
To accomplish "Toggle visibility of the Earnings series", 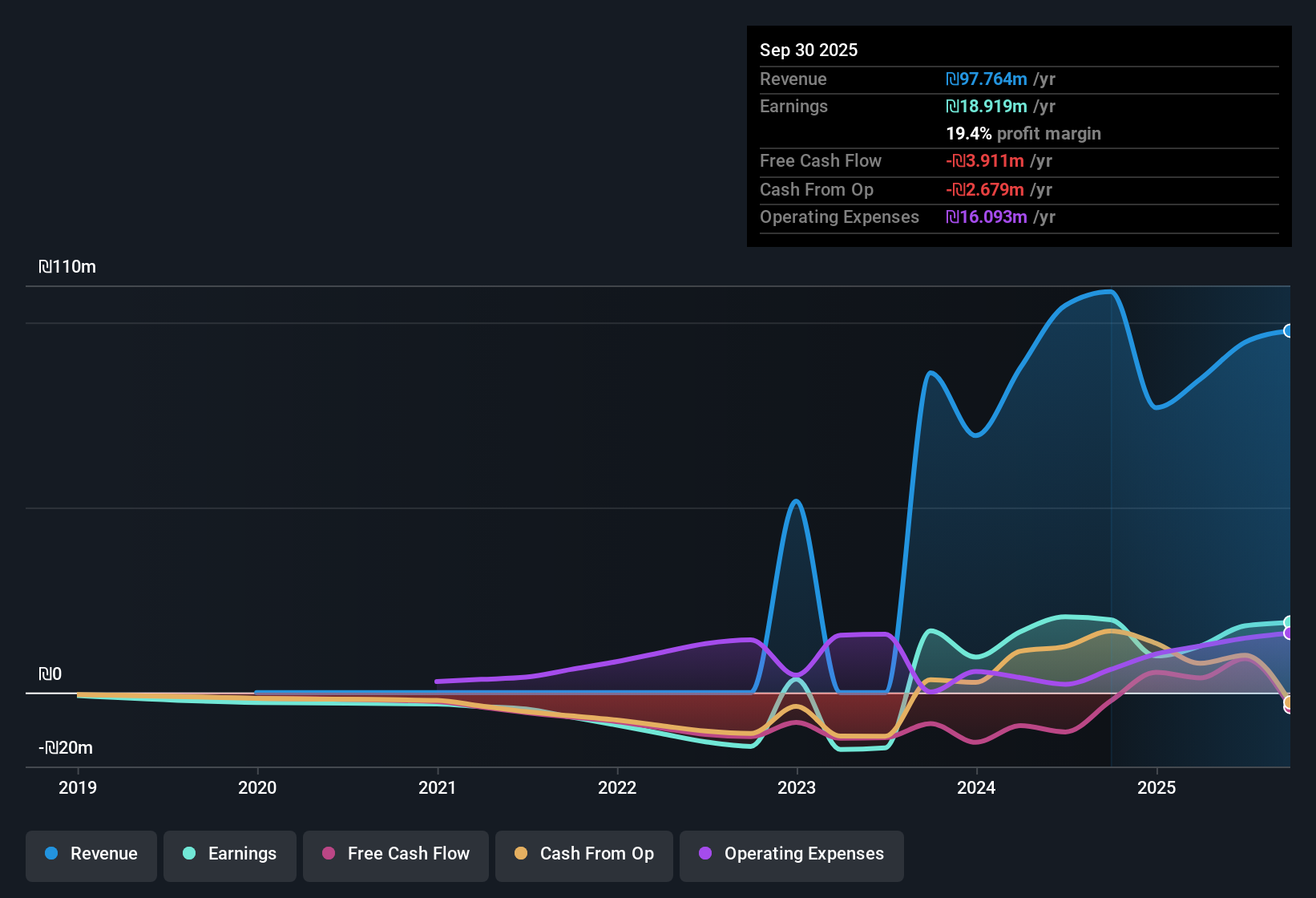I will pyautogui.click(x=229, y=854).
